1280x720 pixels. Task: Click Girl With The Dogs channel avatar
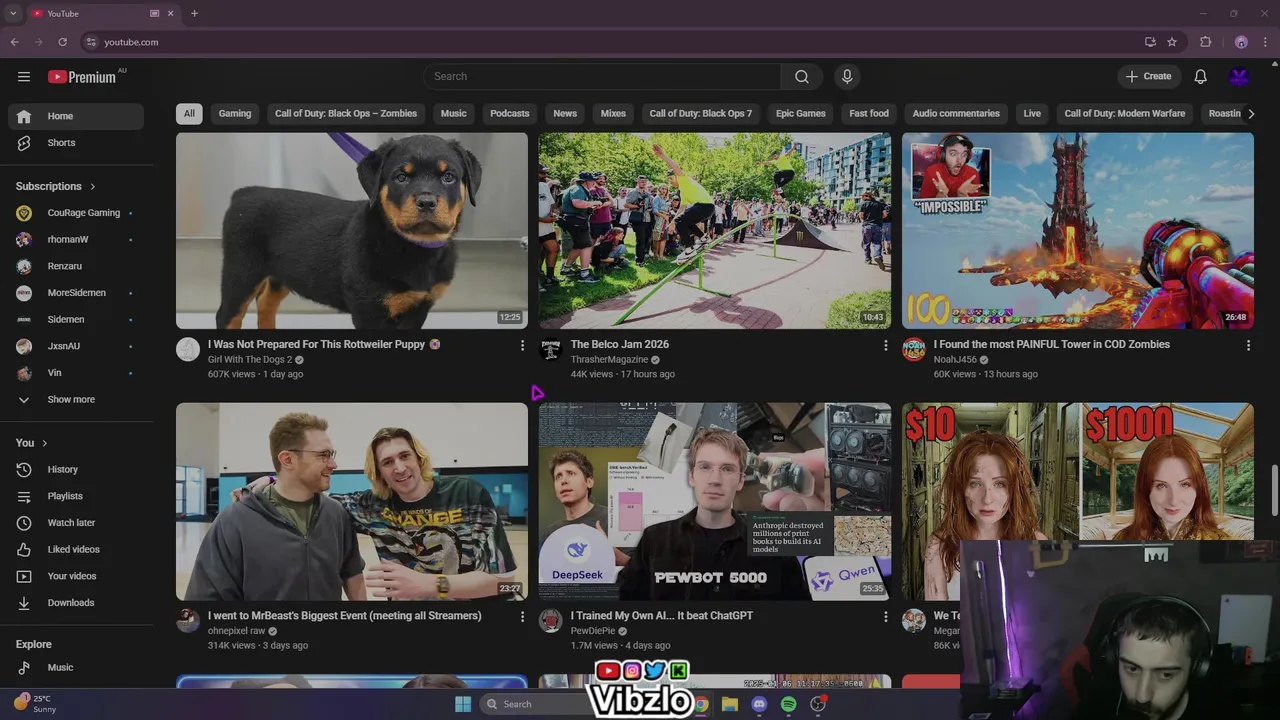click(188, 349)
